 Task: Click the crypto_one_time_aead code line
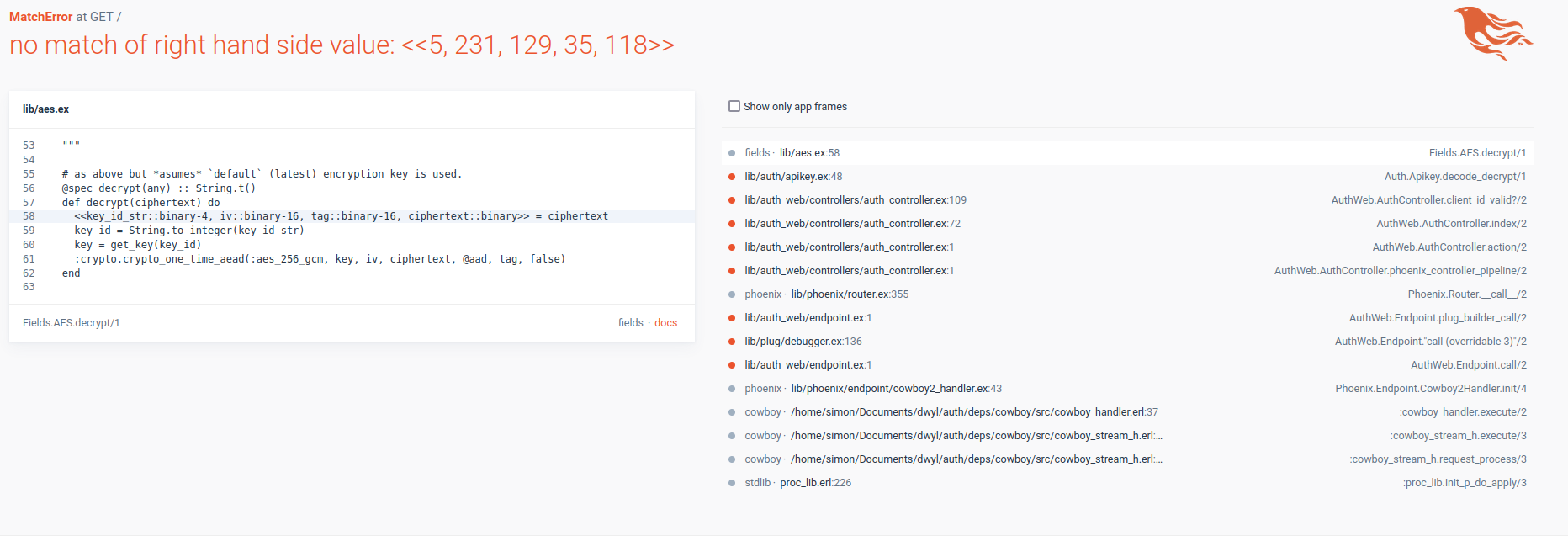point(320,259)
